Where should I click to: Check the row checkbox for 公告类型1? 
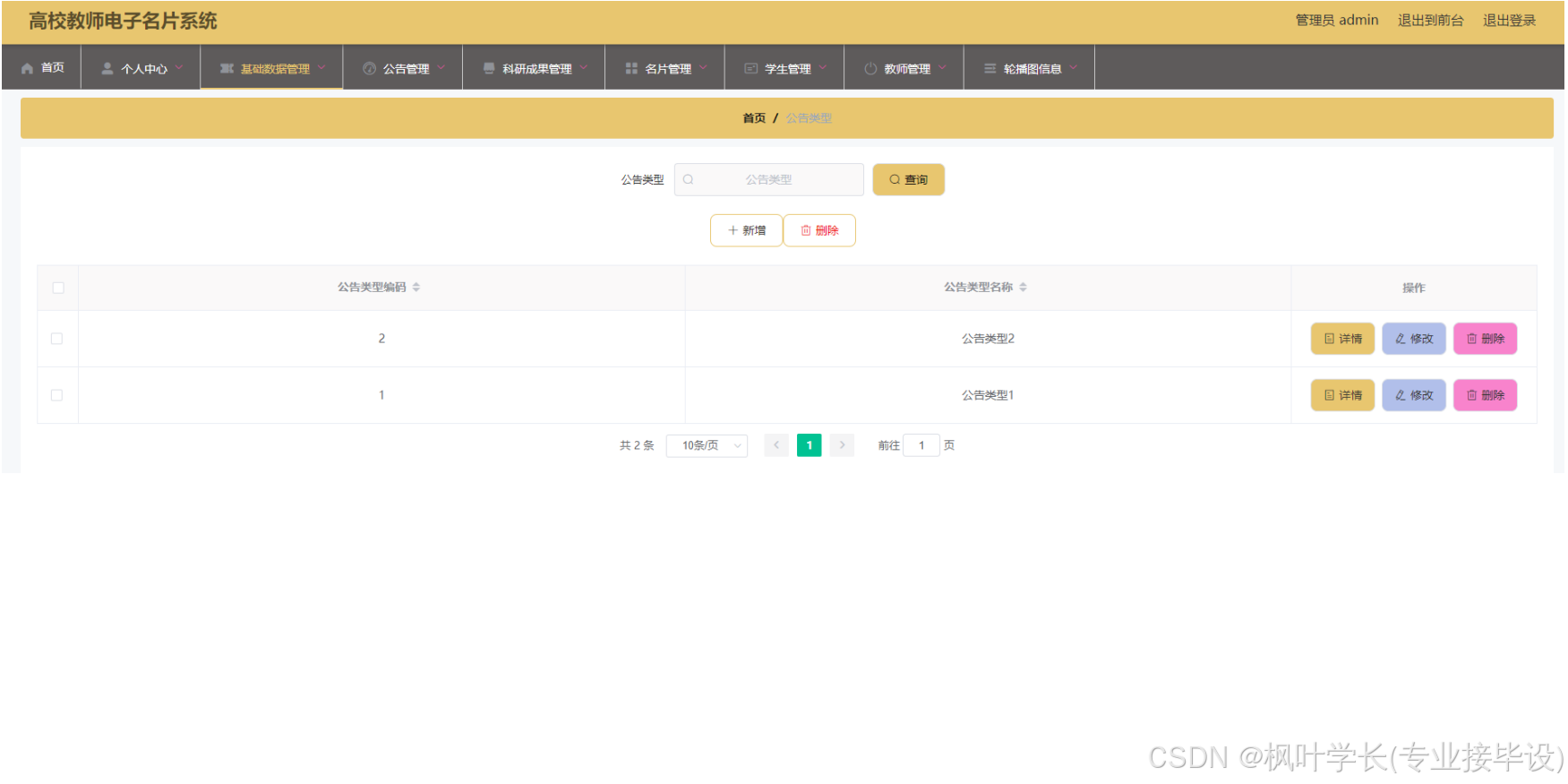tap(57, 395)
